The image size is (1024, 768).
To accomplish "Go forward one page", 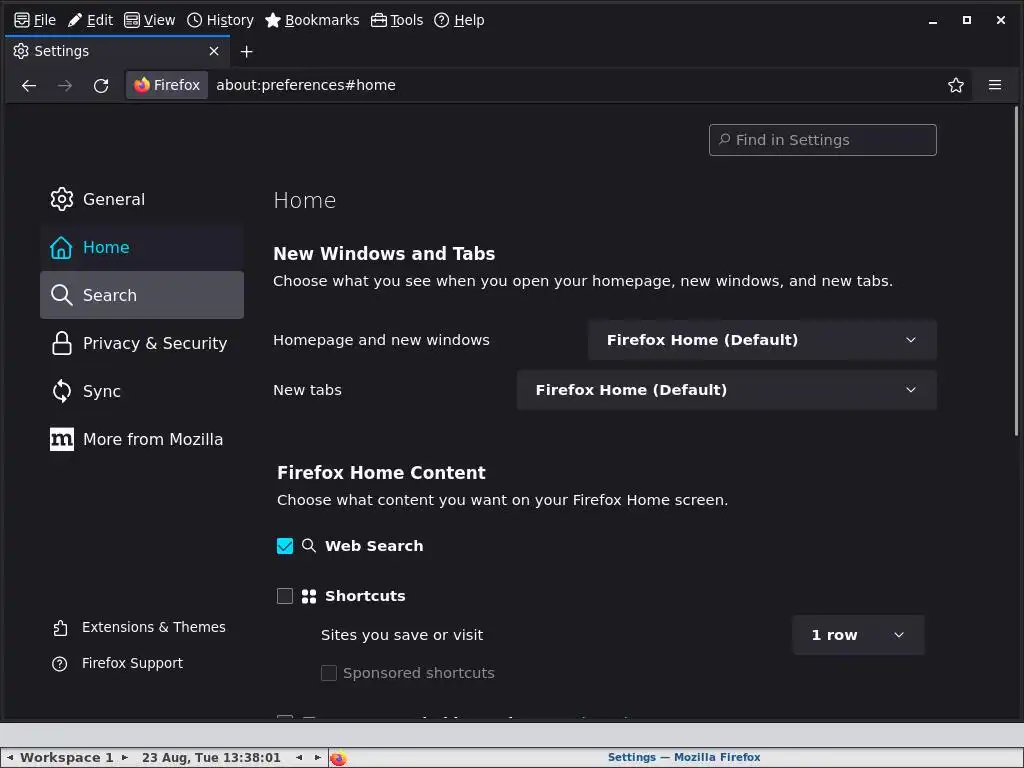I will point(65,86).
